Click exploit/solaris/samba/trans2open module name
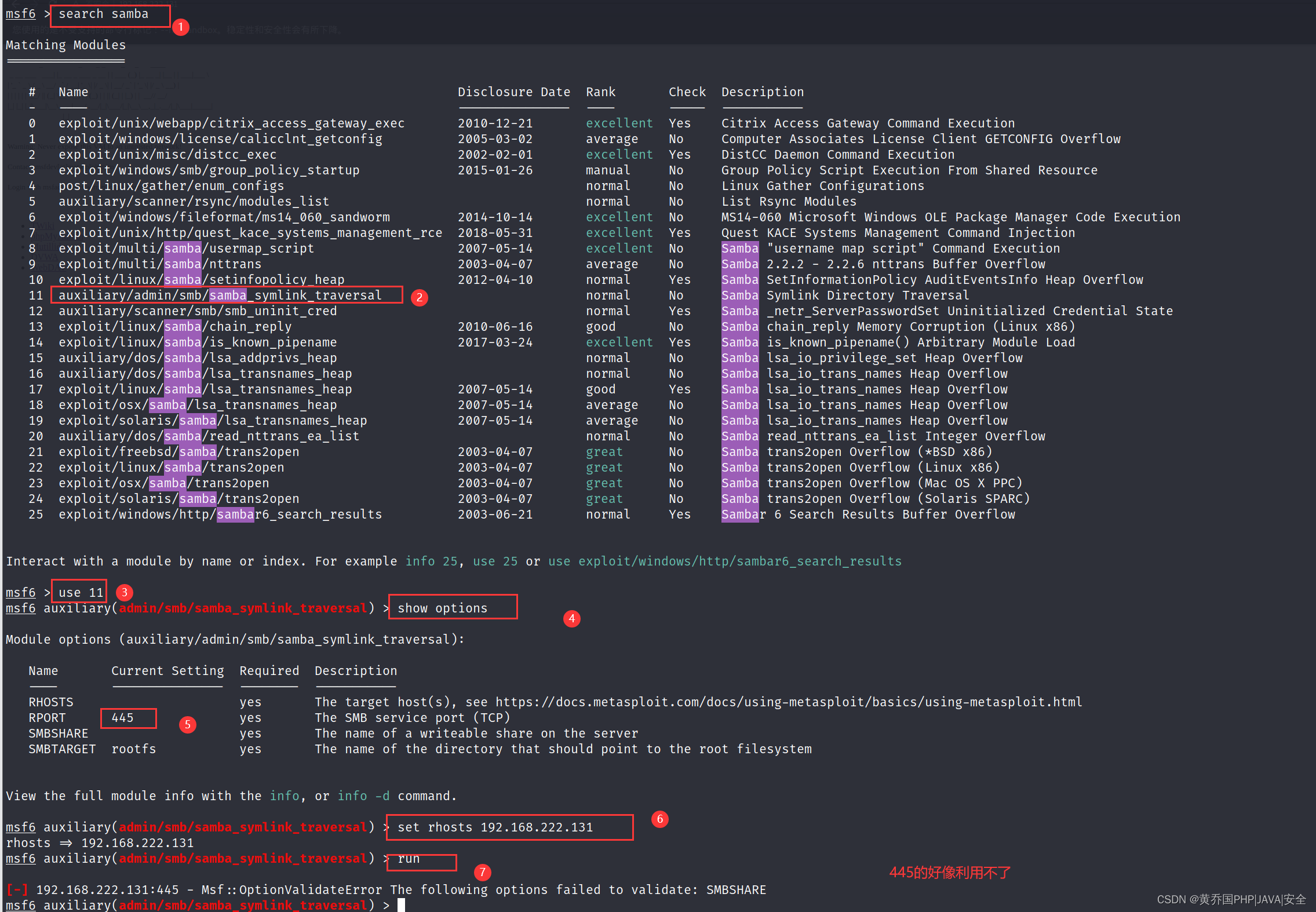Viewport: 1316px width, 912px height. coord(179,499)
